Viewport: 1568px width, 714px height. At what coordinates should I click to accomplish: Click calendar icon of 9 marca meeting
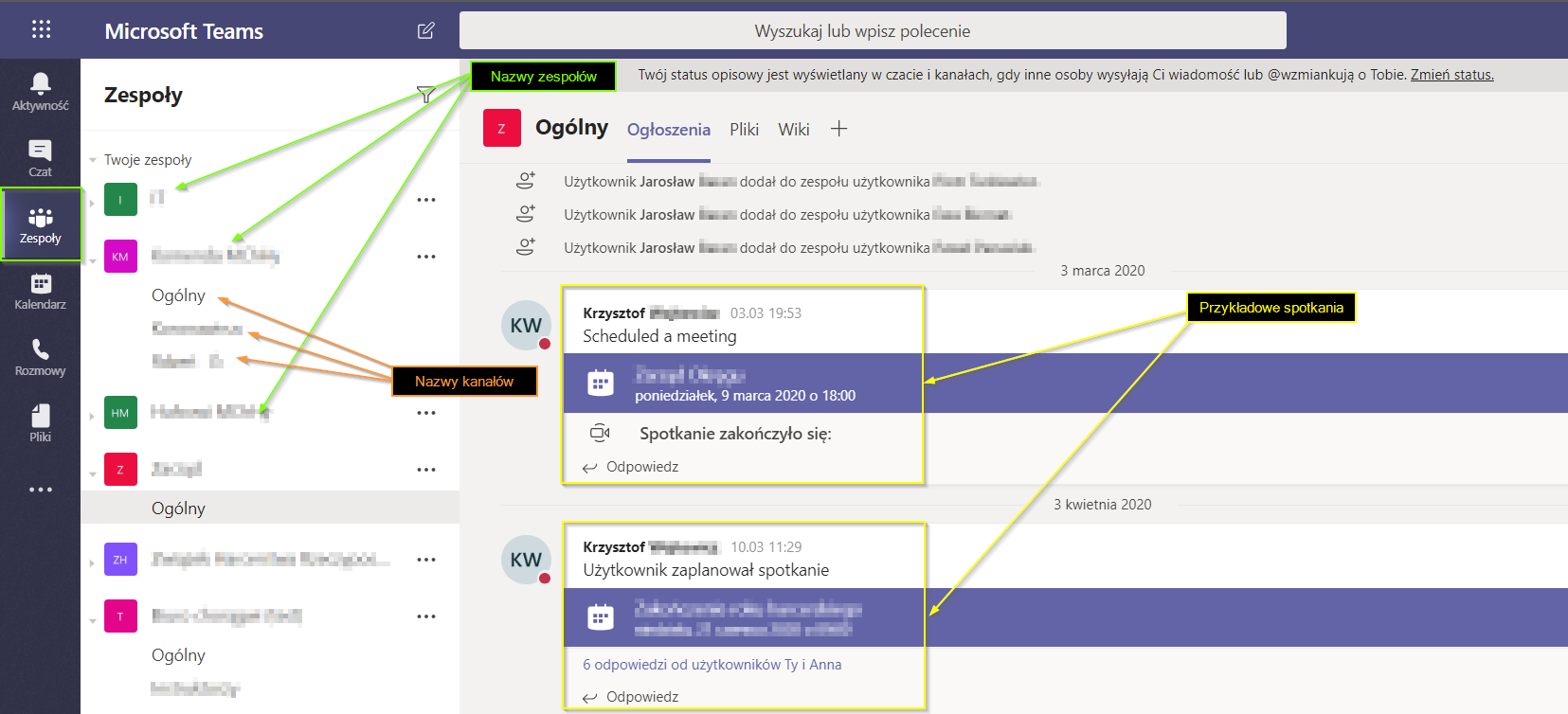click(x=601, y=383)
